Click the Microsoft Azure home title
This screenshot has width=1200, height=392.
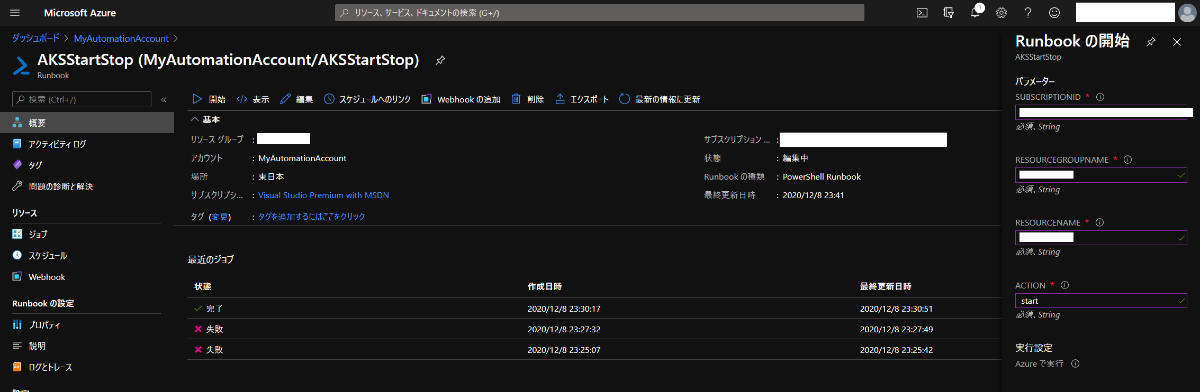coord(79,13)
